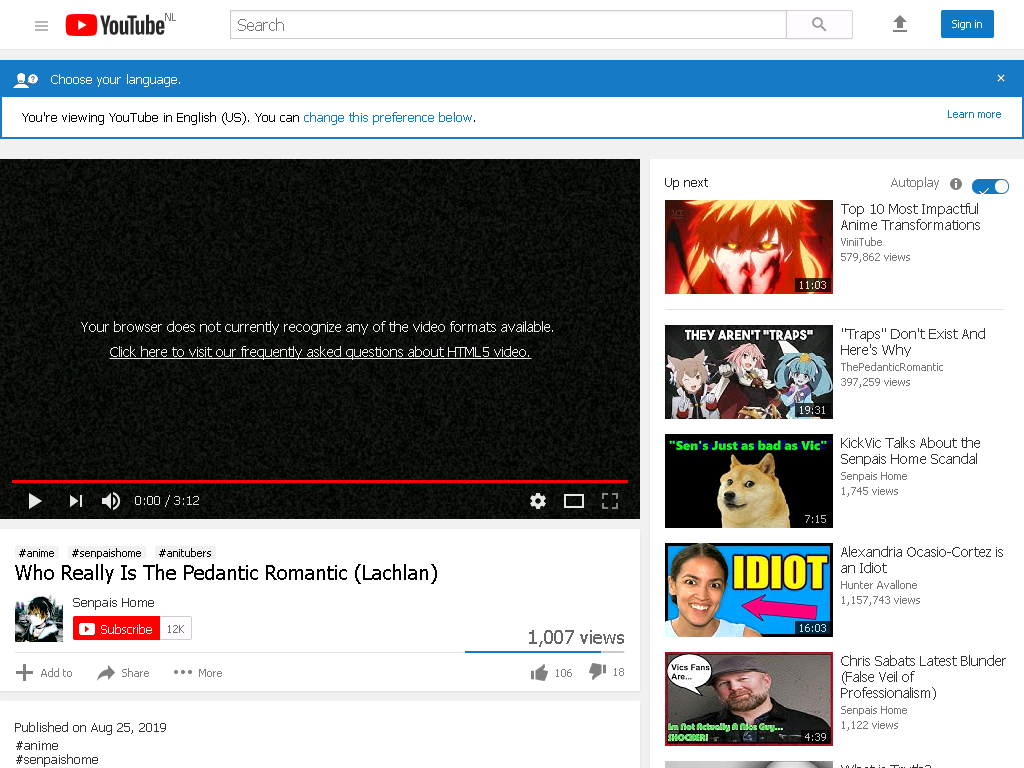Skip to next video

coord(76,501)
